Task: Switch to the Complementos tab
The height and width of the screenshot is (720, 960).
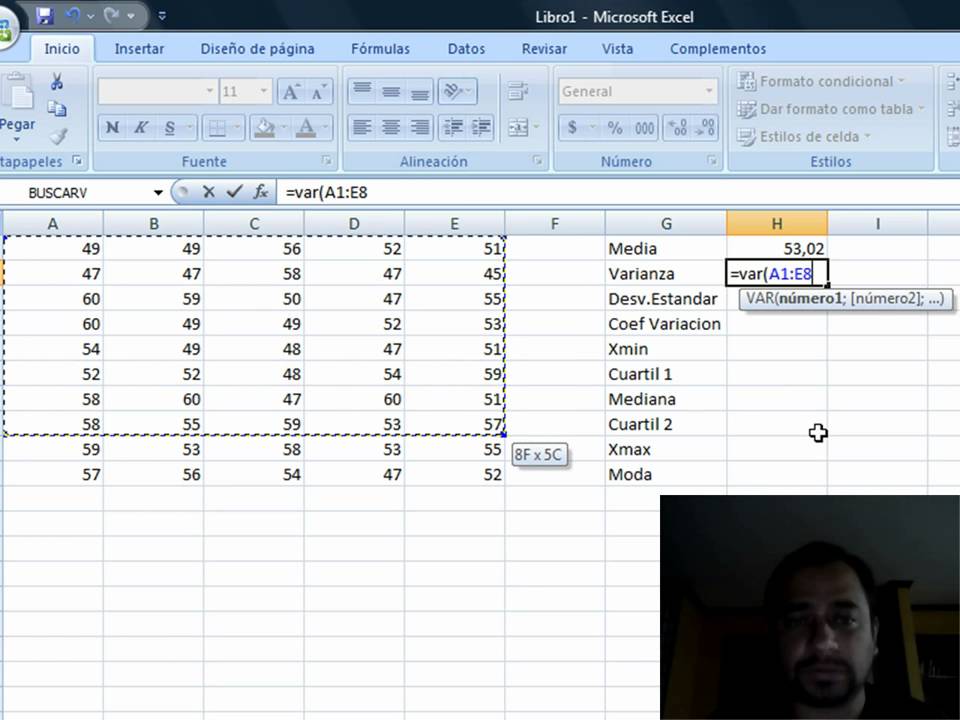Action: [x=718, y=48]
